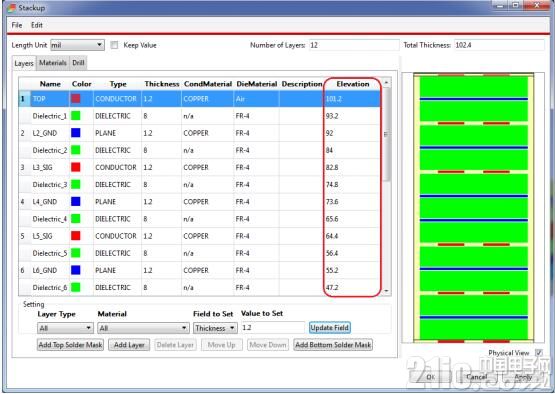
Task: Click the L2_GND blue color swatch
Action: point(76,133)
